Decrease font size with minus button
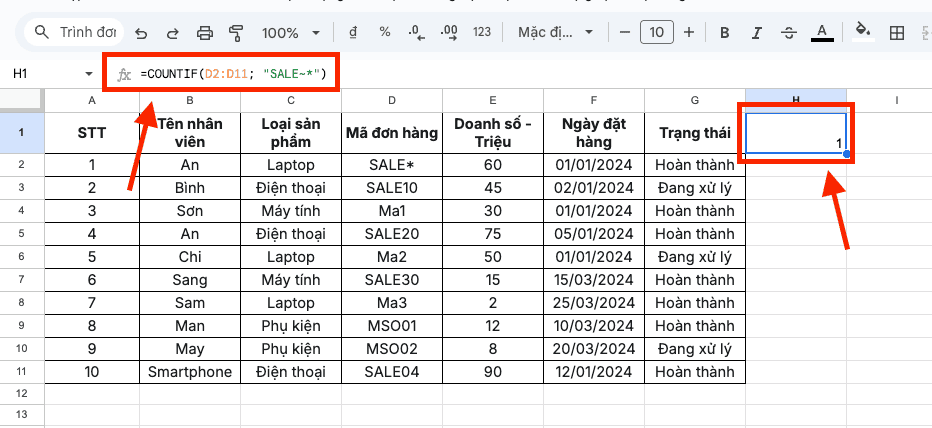 [624, 32]
